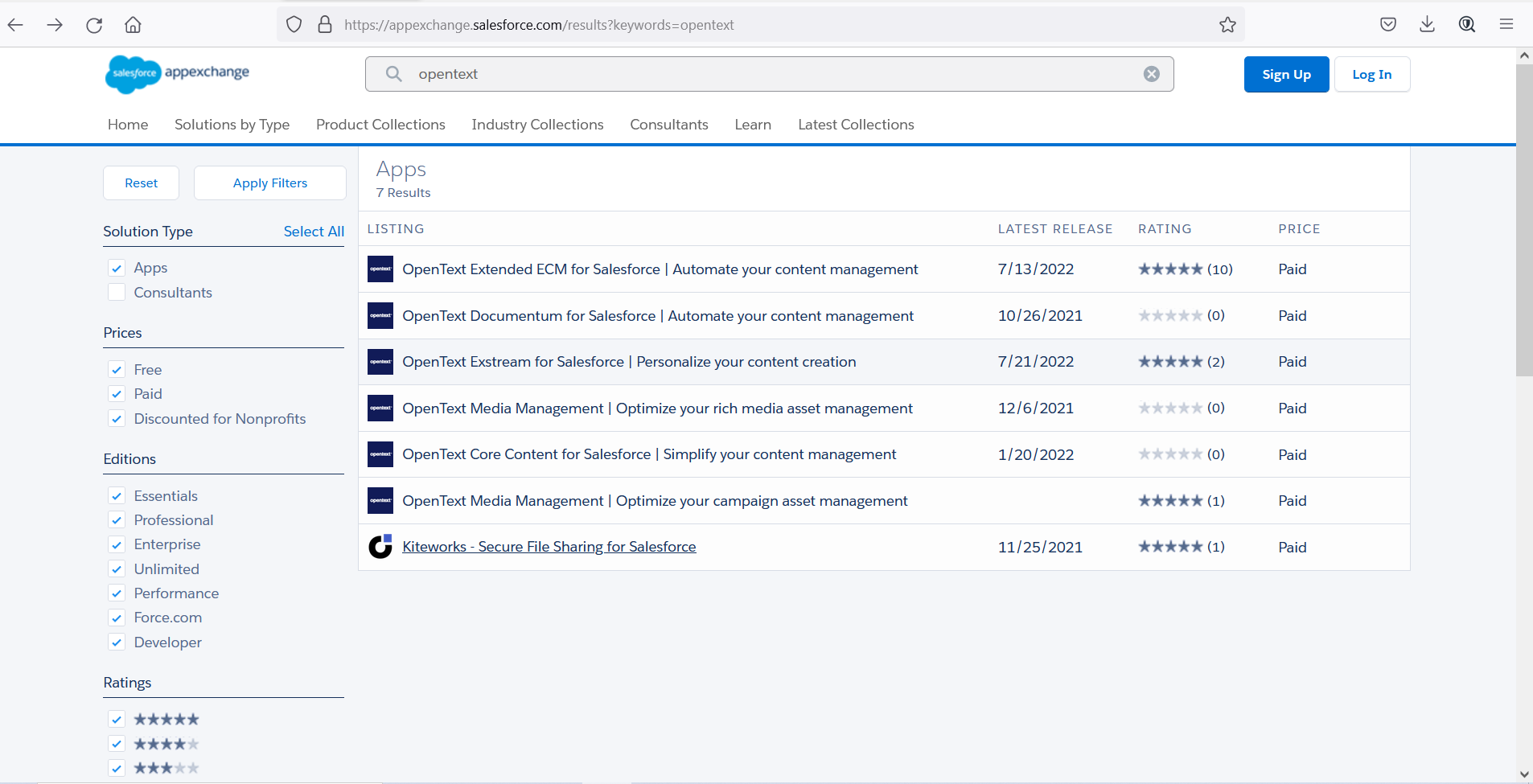Viewport: 1533px width, 784px height.
Task: Open the browser hamburger menu
Action: (1506, 25)
